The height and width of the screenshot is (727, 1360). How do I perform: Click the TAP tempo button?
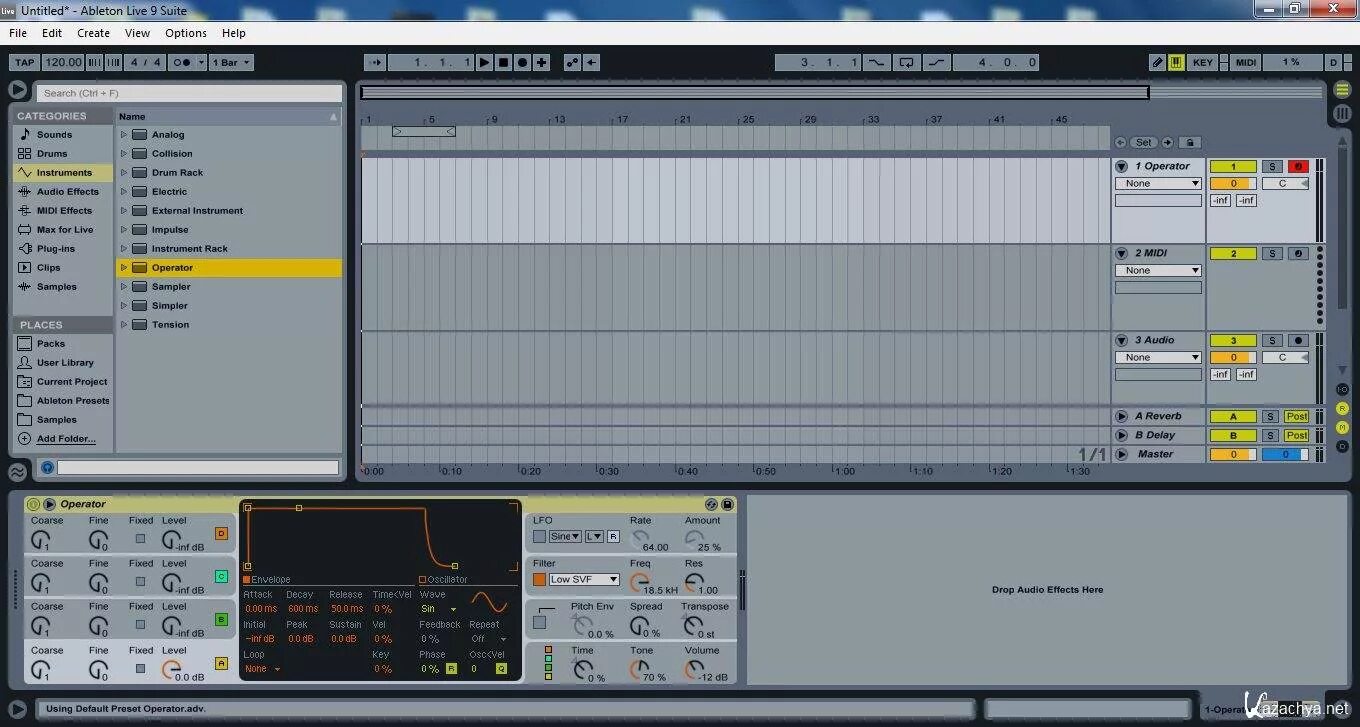coord(24,62)
